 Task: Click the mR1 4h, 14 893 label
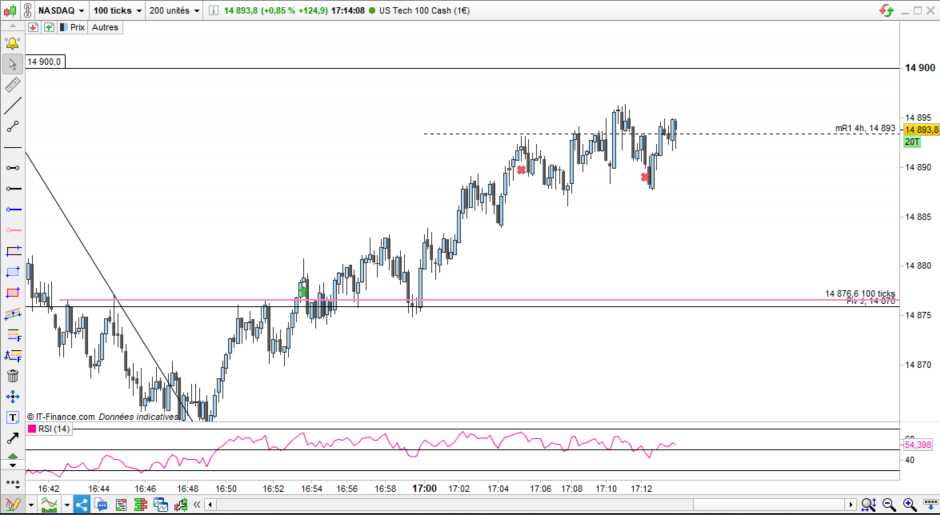pos(865,128)
